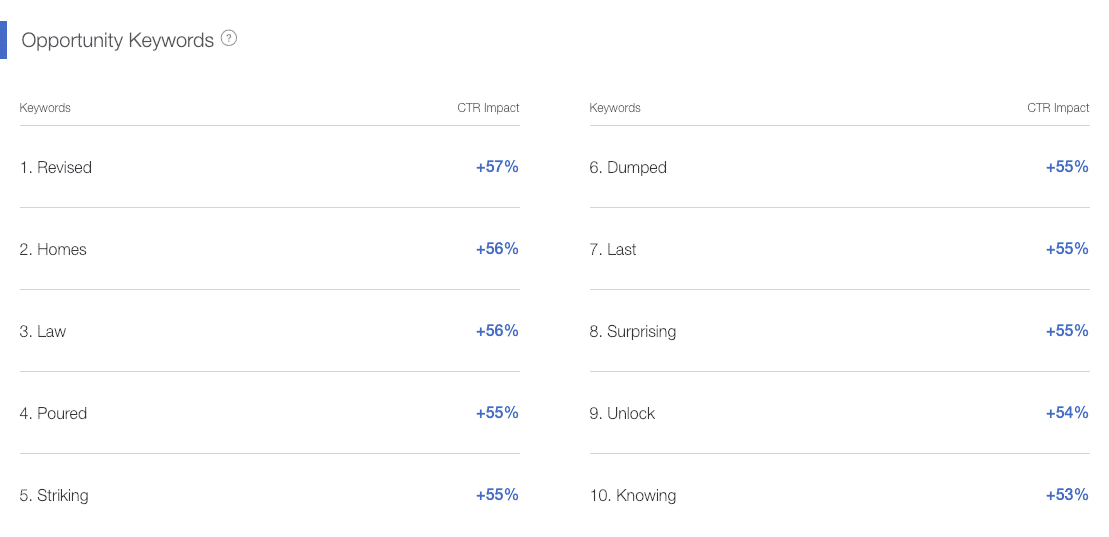The height and width of the screenshot is (537, 1109).
Task: Choose the Last keyword entry
Action: coord(612,250)
